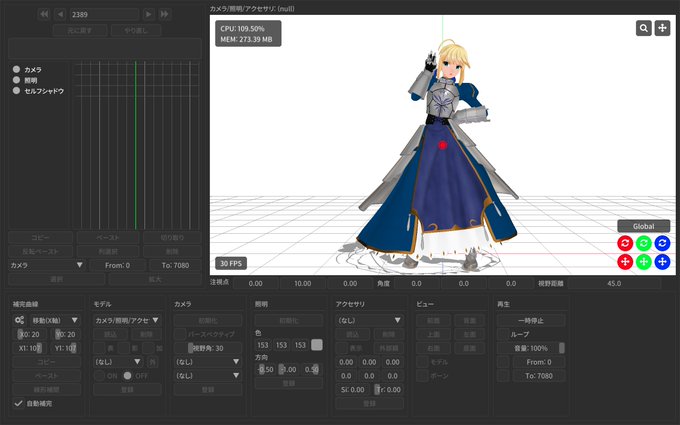Toggle the ボーン checkbox in view panel
The width and height of the screenshot is (680, 425).
(422, 376)
